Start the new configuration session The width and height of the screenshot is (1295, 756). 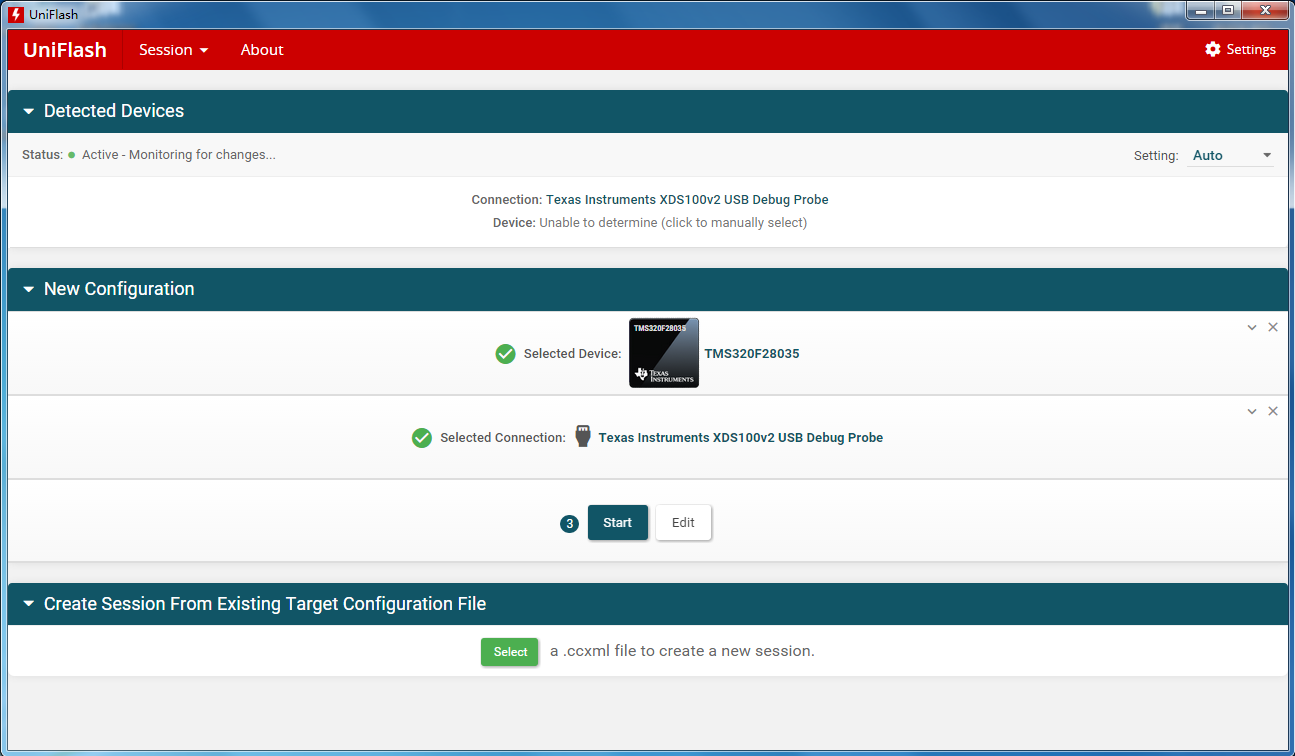pos(618,523)
